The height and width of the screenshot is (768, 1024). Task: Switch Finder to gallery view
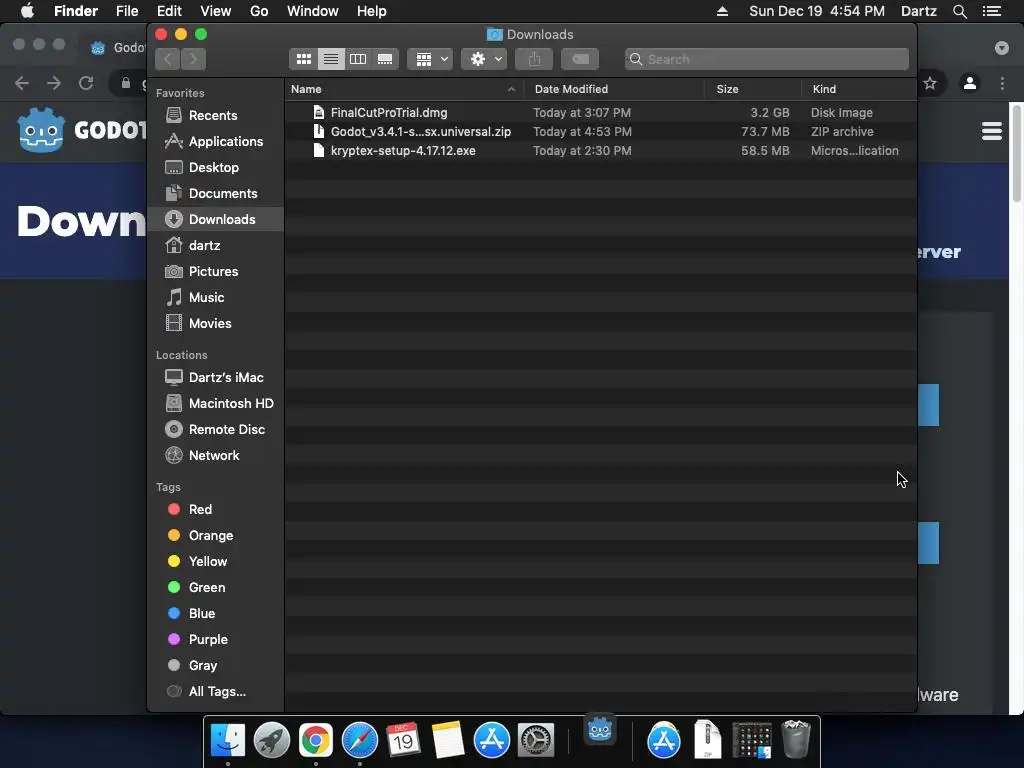point(385,59)
